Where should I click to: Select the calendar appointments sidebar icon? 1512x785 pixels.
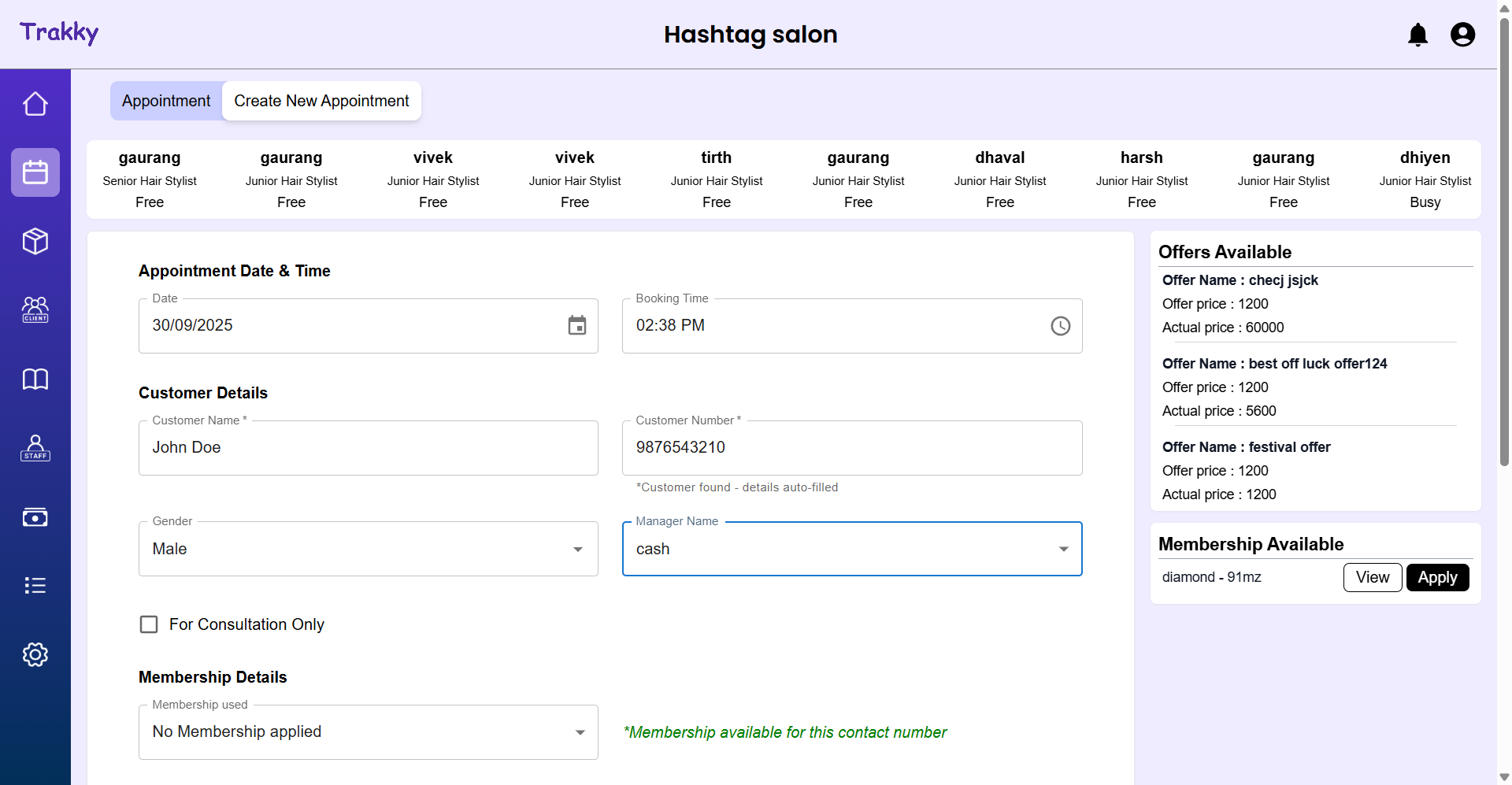pos(35,172)
